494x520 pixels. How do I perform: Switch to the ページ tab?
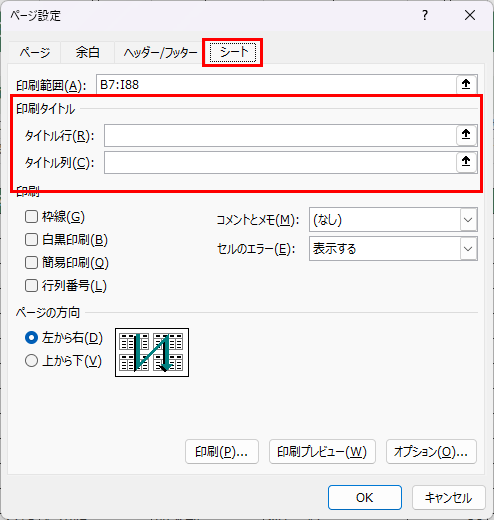coord(35,52)
